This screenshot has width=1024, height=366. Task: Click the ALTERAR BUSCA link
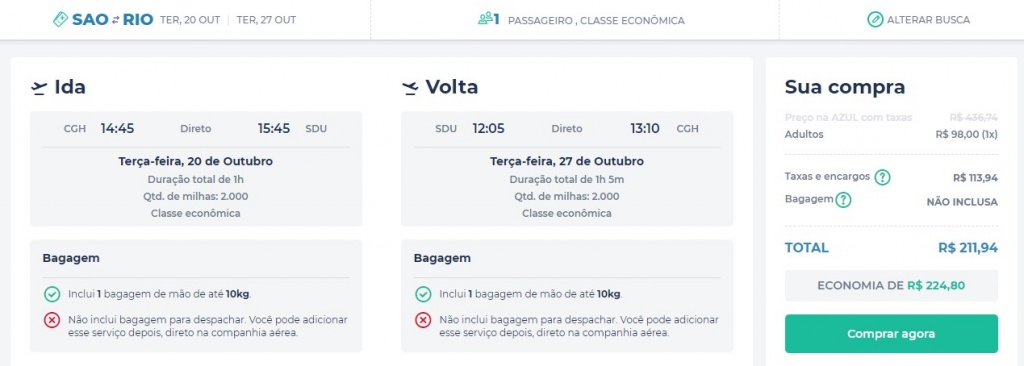click(928, 20)
